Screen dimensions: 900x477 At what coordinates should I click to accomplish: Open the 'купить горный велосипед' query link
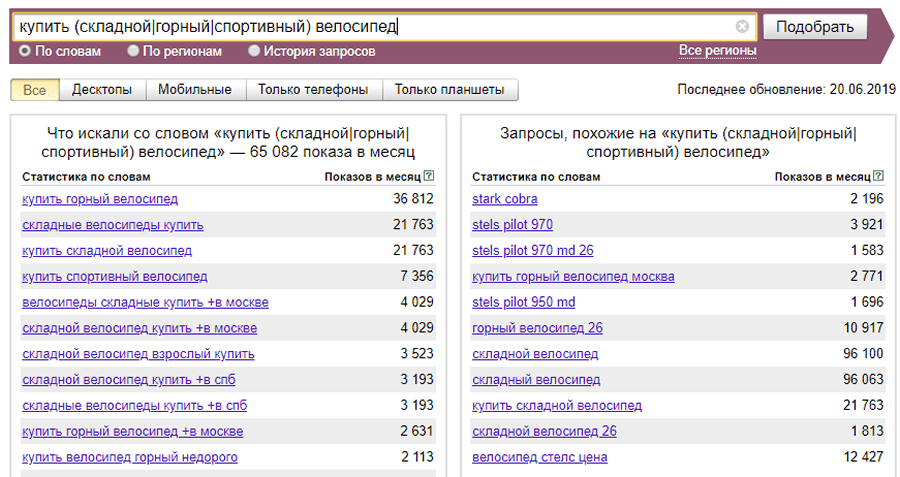tap(100, 199)
